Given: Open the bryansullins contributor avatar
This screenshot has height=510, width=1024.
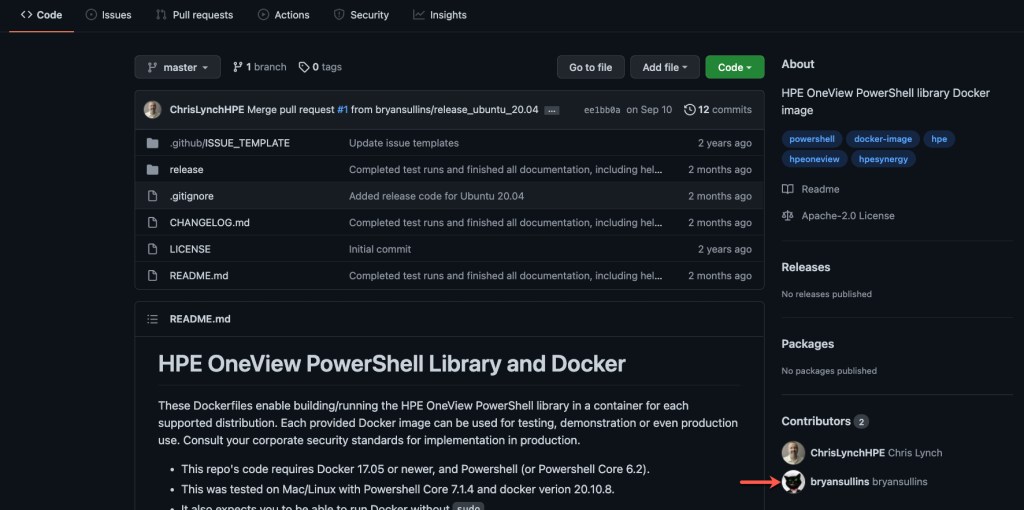Looking at the screenshot, I should (793, 482).
